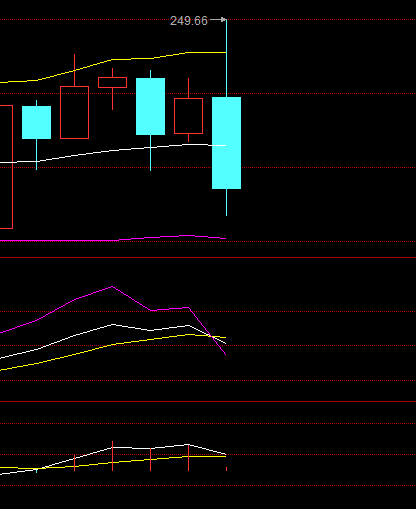This screenshot has width=416, height=509.
Task: Select the second large cyan candle body
Action: (x=150, y=106)
